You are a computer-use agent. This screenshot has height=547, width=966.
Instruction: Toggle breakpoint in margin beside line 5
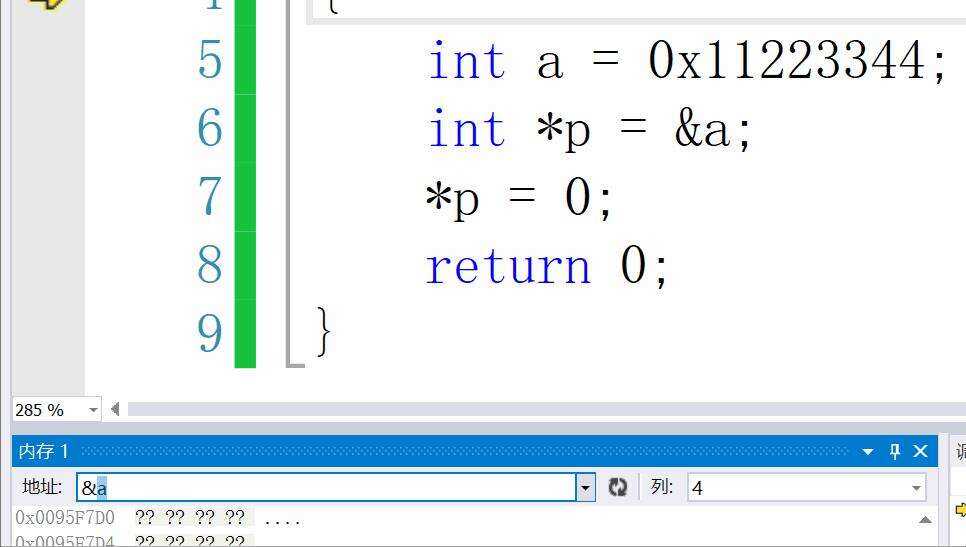click(x=47, y=61)
